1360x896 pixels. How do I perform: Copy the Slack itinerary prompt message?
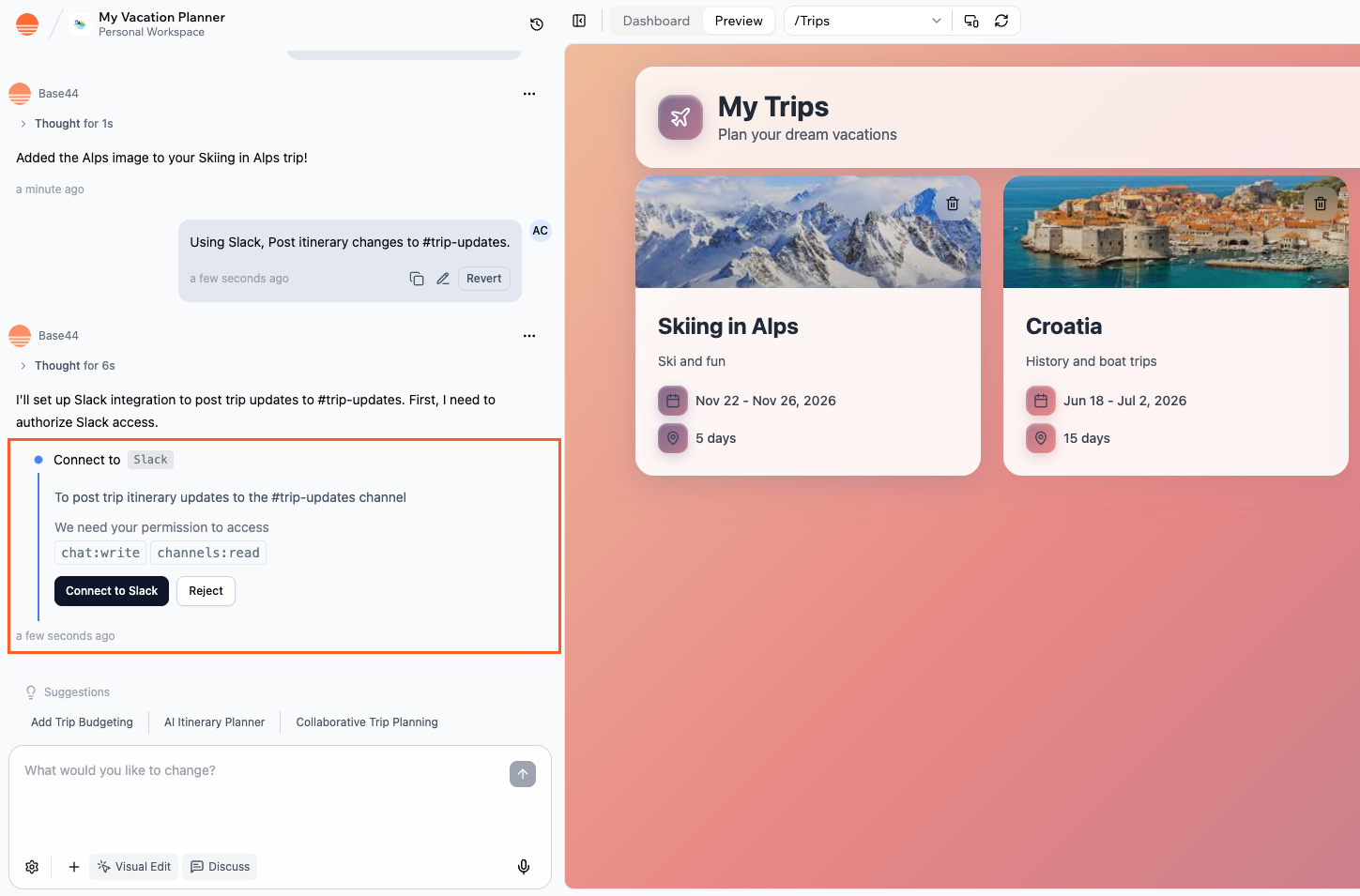[417, 278]
